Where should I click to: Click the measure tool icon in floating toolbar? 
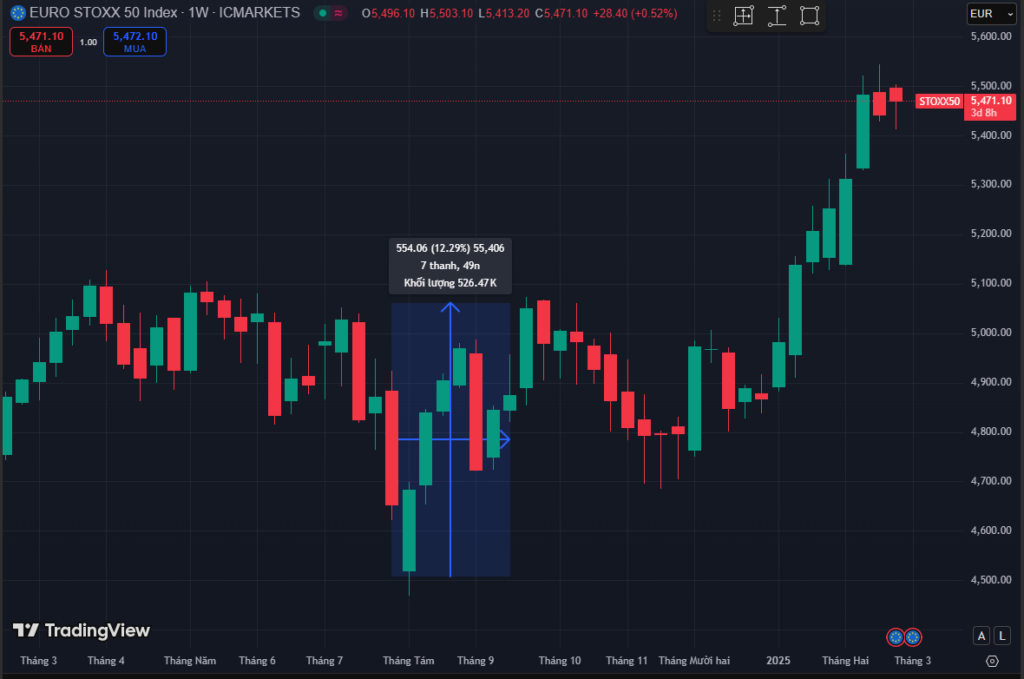click(x=743, y=15)
